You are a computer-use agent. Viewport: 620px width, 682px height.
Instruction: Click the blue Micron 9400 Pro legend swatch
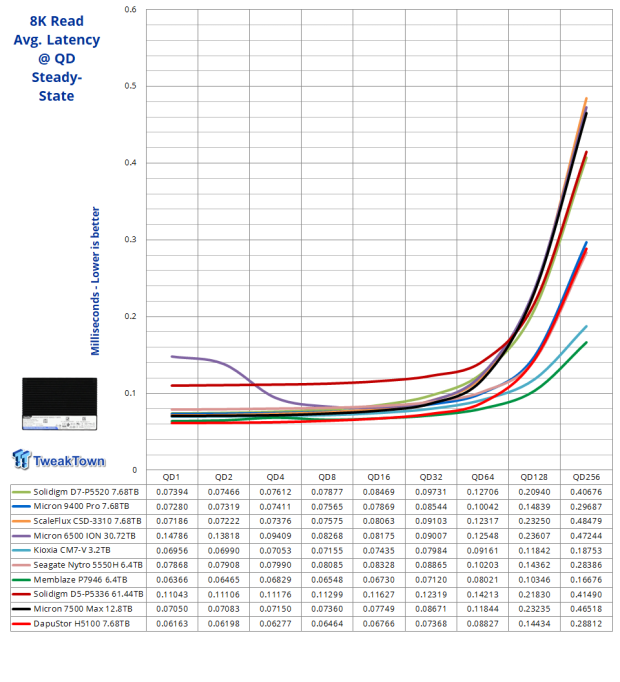point(21,507)
